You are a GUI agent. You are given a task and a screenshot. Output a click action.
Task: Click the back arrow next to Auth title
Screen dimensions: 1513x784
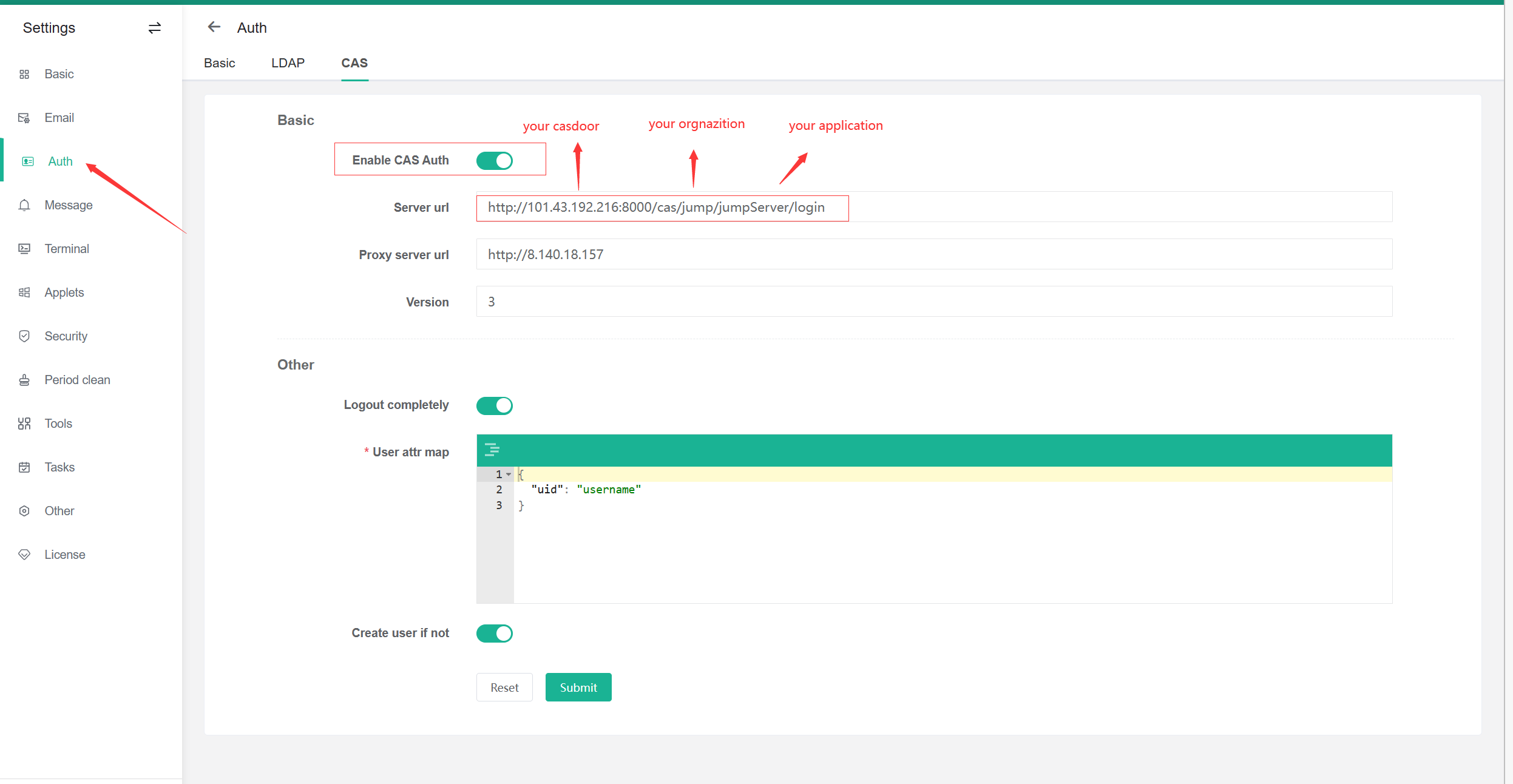(214, 27)
